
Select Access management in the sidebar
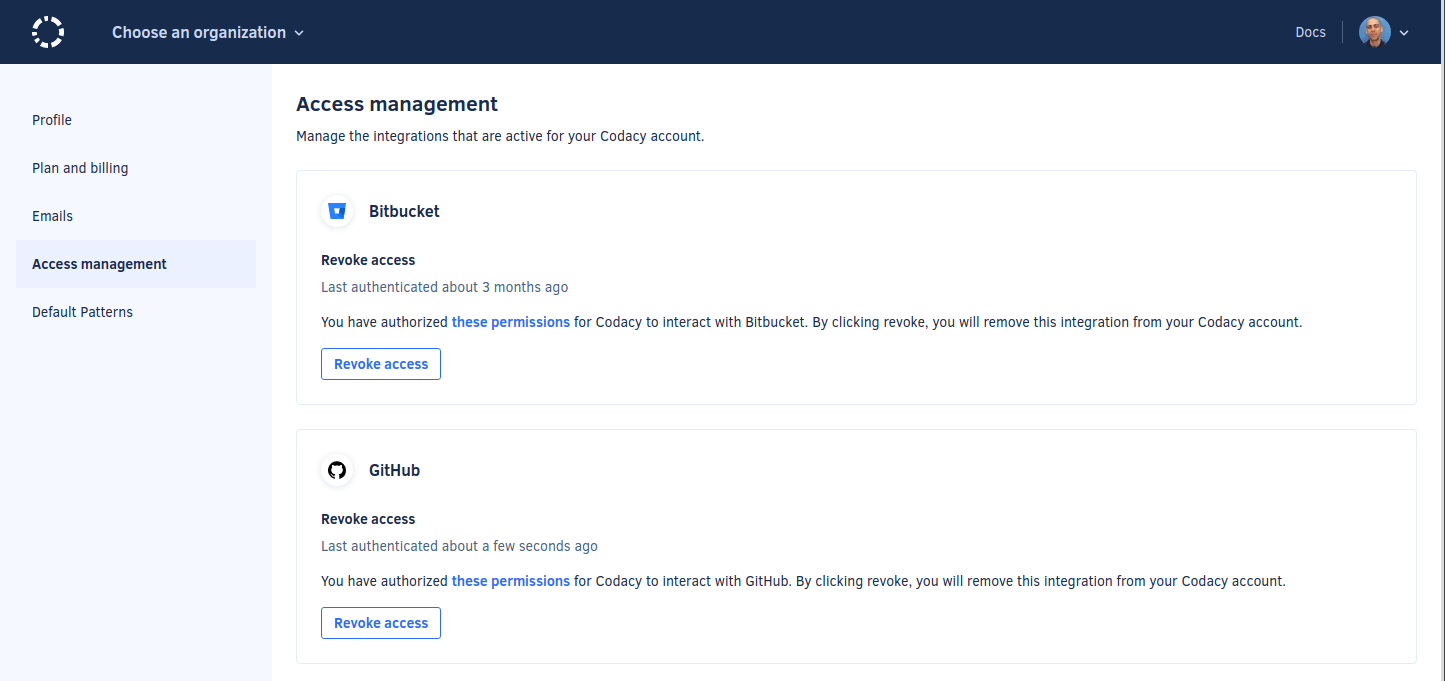[x=99, y=264]
